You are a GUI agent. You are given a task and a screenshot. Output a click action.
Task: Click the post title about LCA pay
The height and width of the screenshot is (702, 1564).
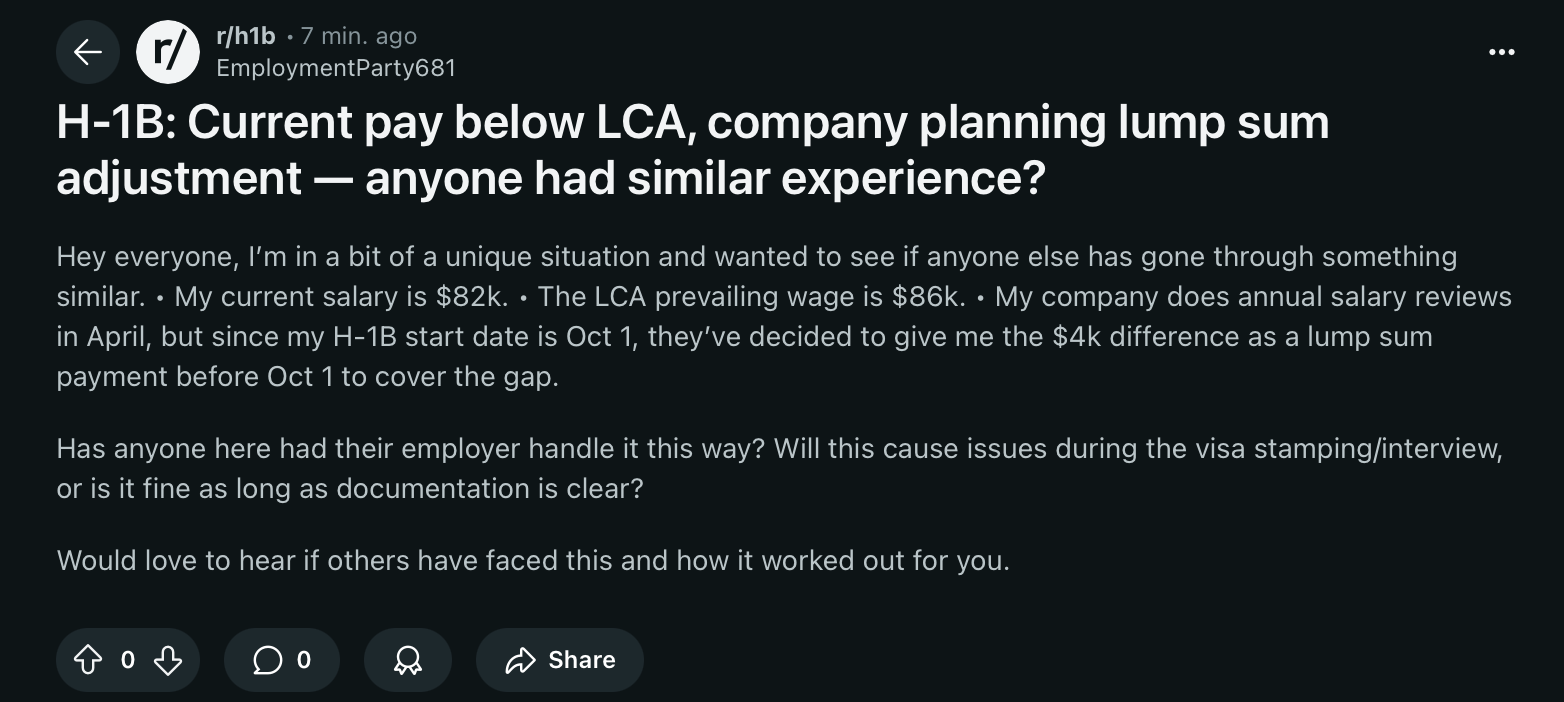click(x=692, y=150)
